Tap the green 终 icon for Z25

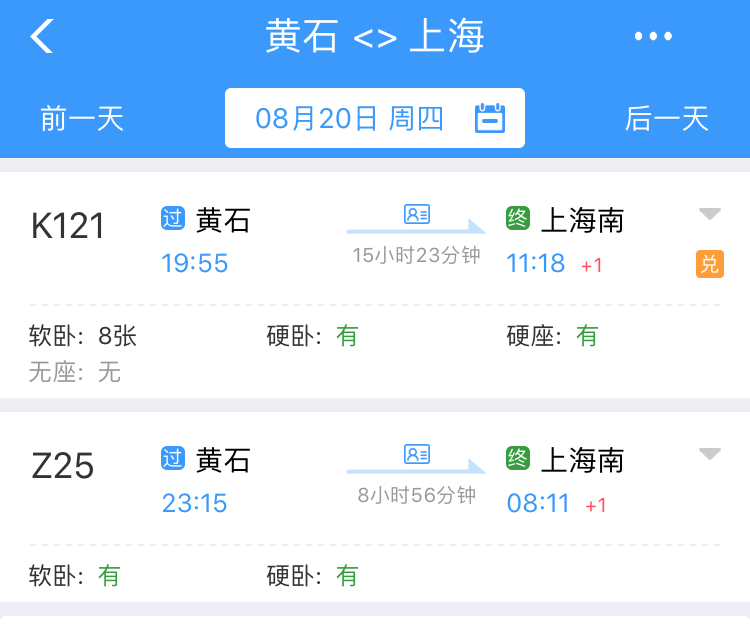point(518,458)
